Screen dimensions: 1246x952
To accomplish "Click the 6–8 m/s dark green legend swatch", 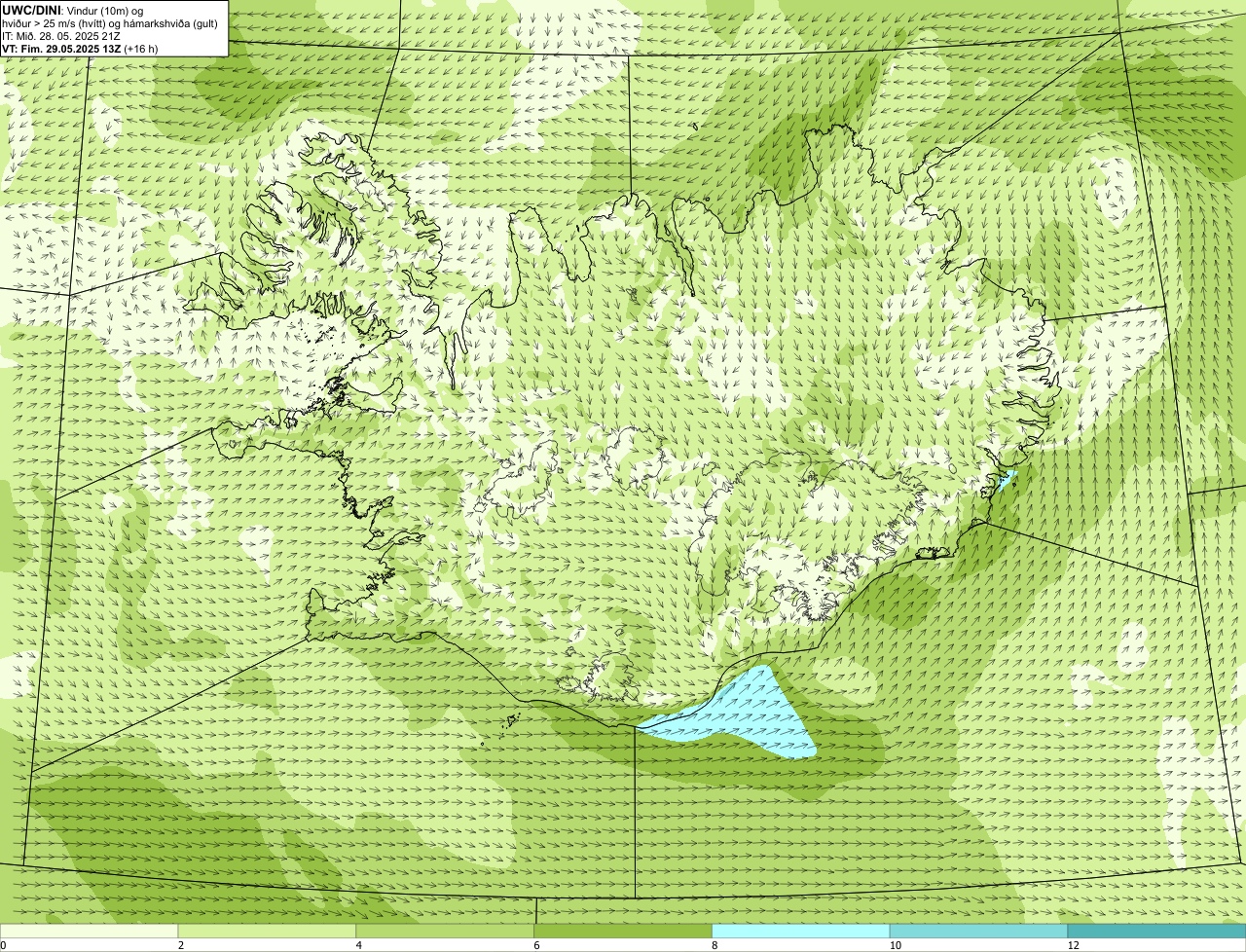I will [x=623, y=932].
